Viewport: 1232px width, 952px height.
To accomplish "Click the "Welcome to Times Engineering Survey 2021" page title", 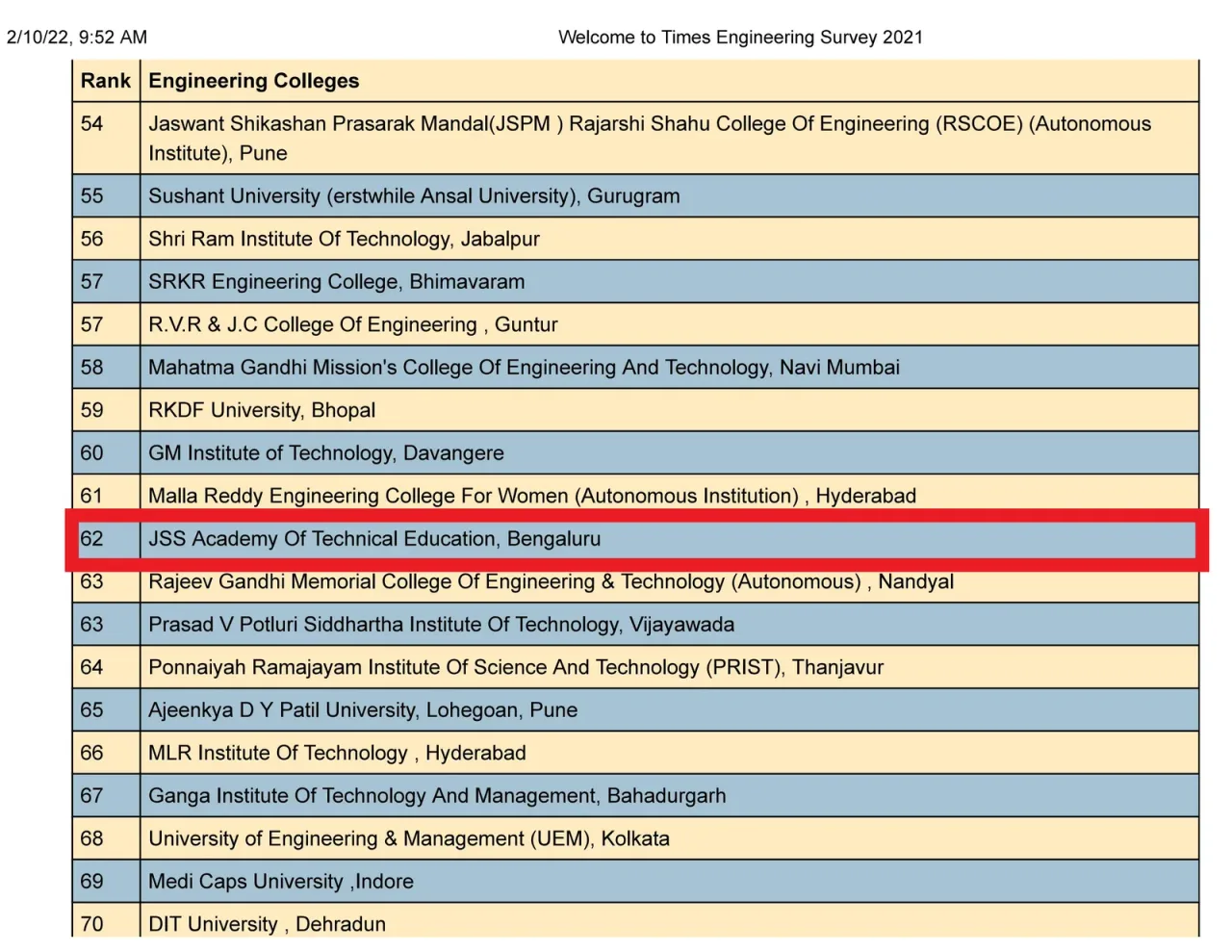I will click(x=740, y=38).
